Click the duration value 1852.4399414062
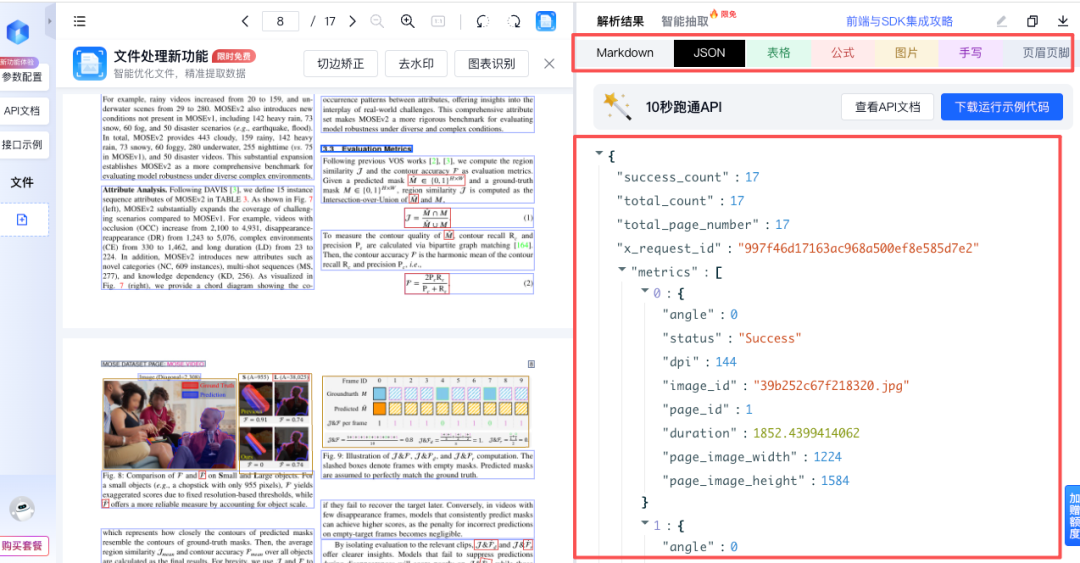This screenshot has width=1080, height=563. [x=806, y=433]
